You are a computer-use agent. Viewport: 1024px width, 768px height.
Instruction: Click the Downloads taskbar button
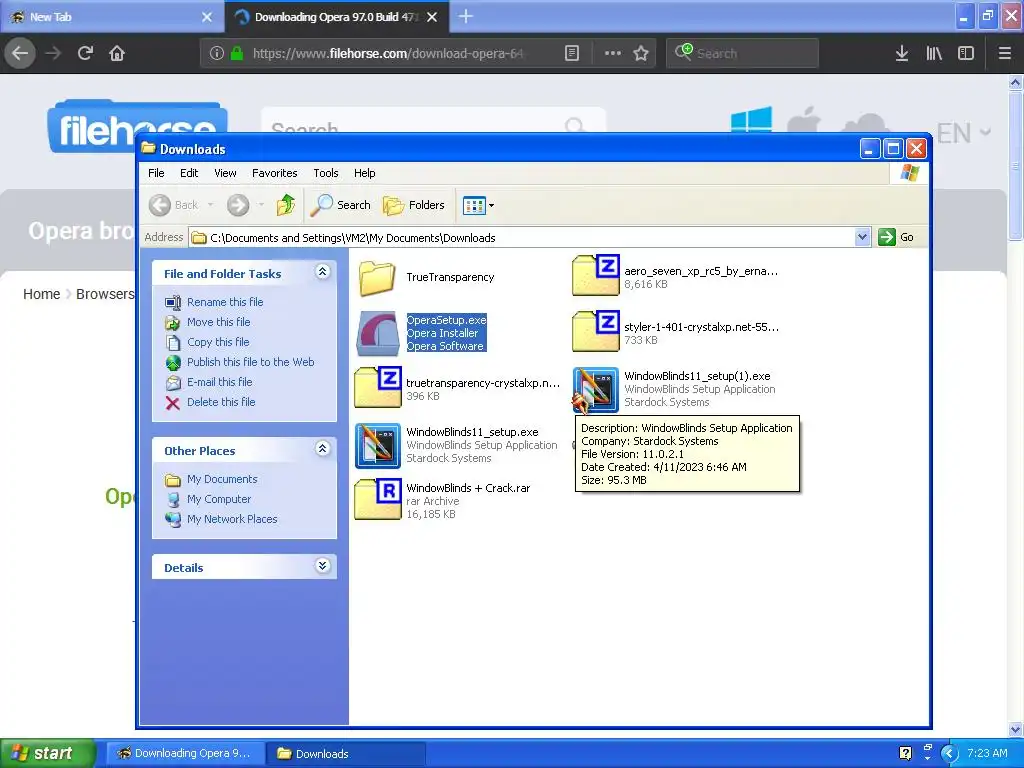point(345,753)
